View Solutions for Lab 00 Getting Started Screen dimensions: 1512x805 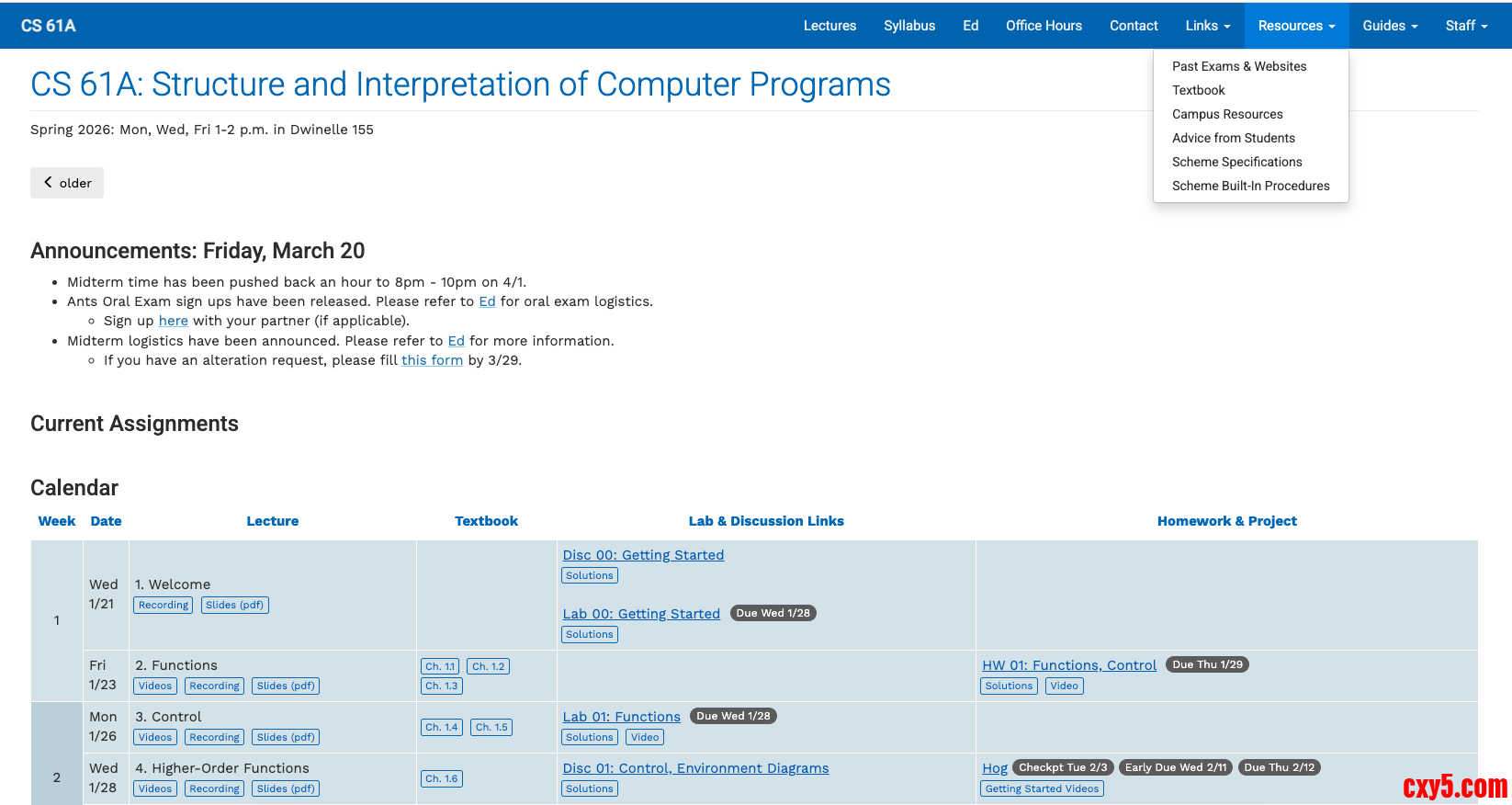click(x=589, y=634)
